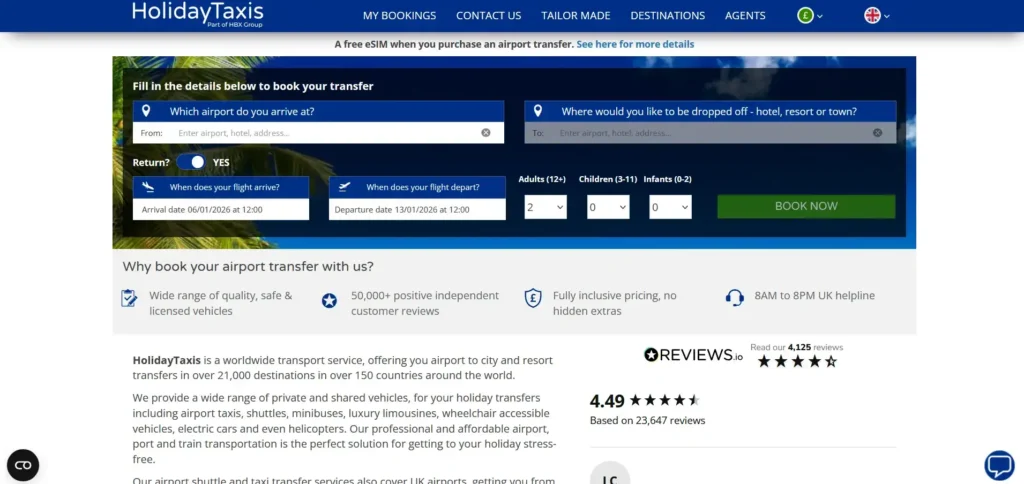Click the stars next to 4.49 rating
The height and width of the screenshot is (484, 1024).
(x=664, y=400)
